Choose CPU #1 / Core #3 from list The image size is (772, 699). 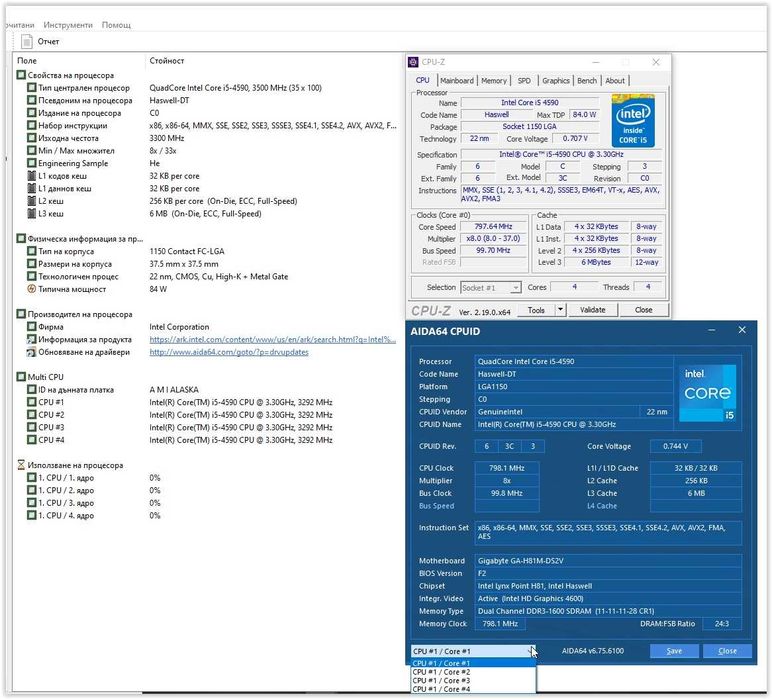(x=474, y=681)
